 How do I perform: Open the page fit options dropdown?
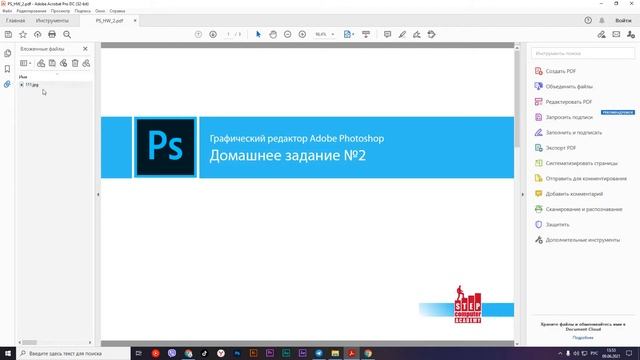(x=349, y=34)
